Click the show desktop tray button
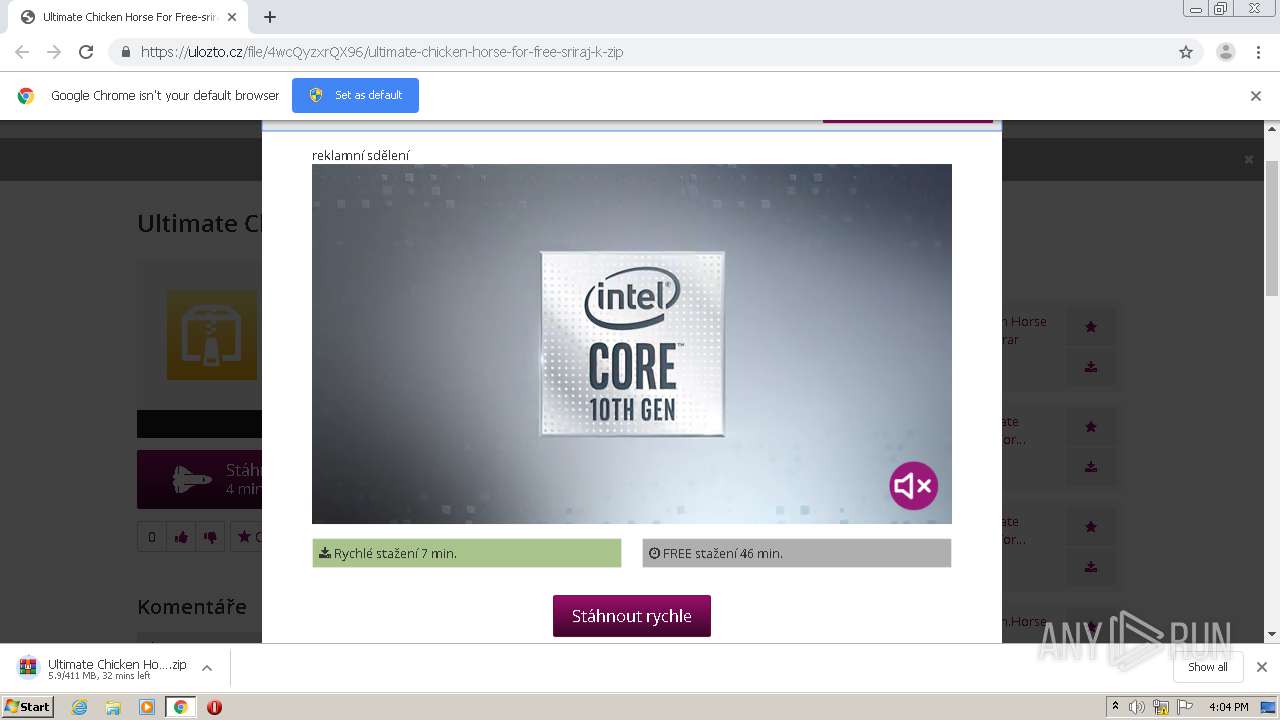The width and height of the screenshot is (1280, 720). pos(1269,707)
